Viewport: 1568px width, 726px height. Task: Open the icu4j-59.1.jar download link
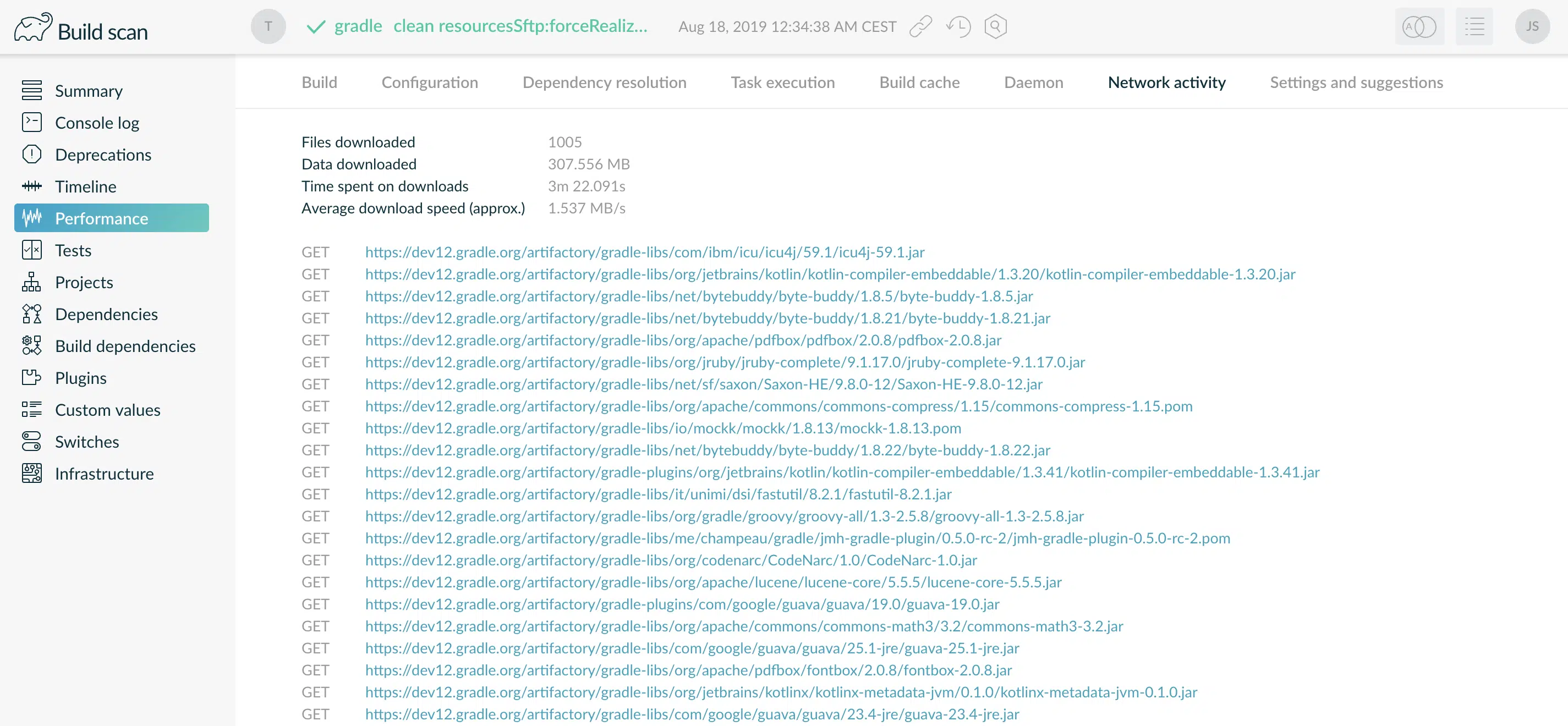[645, 252]
